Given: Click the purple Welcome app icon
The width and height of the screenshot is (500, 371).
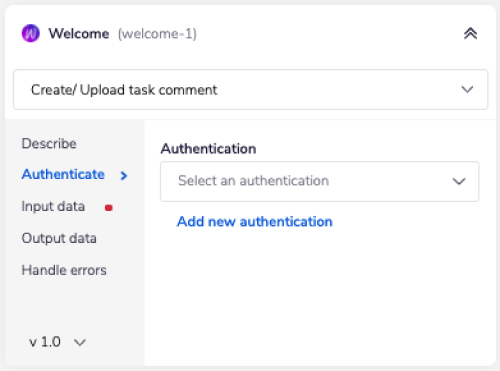Looking at the screenshot, I should tap(31, 33).
